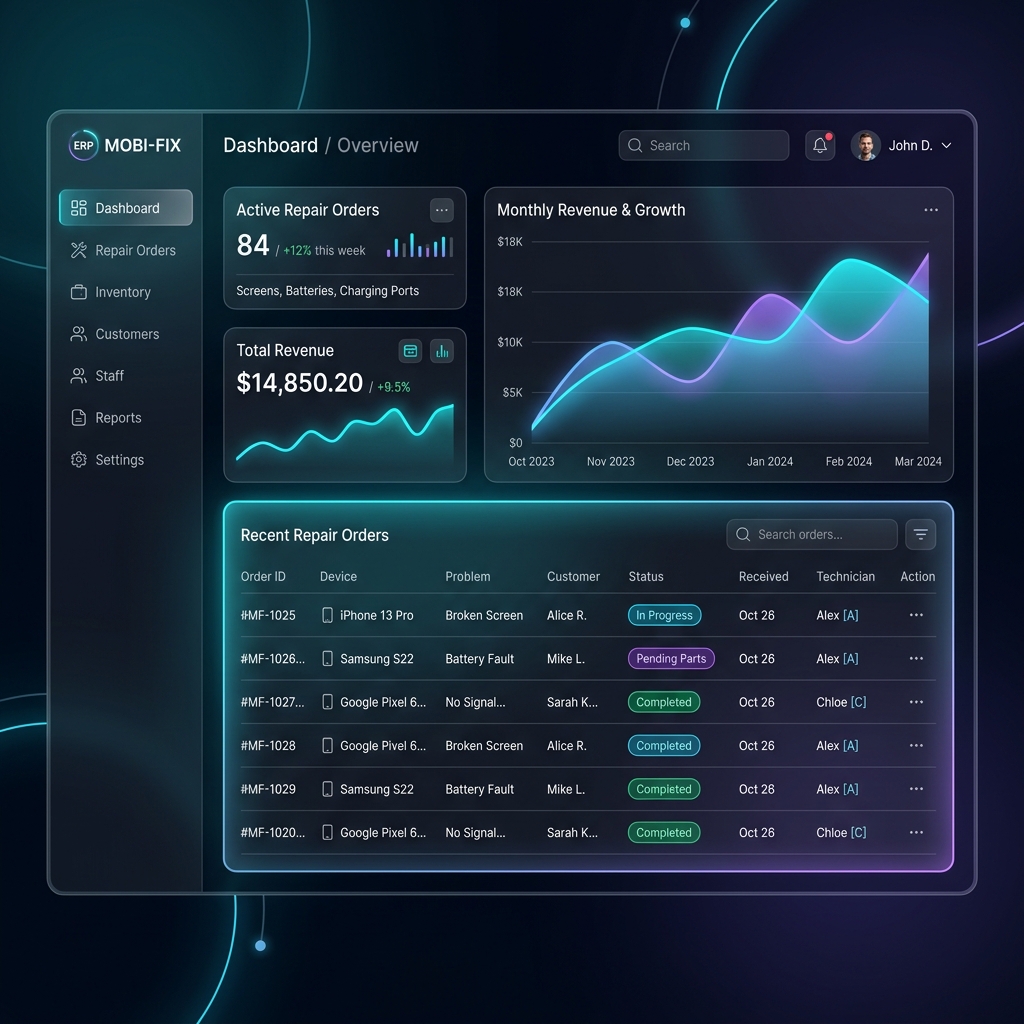Open actions for order #MF-1026

tap(916, 658)
